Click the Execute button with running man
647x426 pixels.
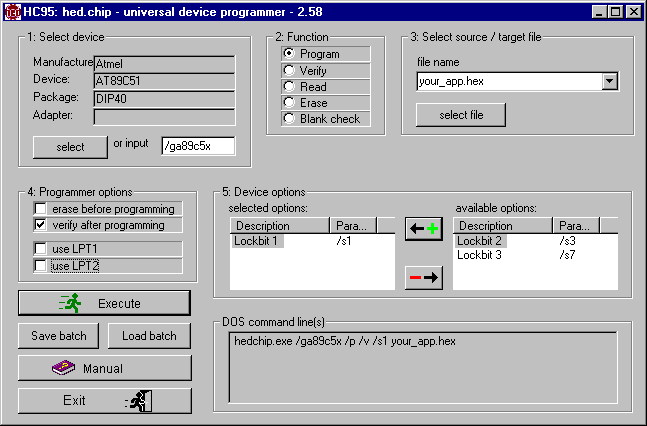[x=104, y=303]
